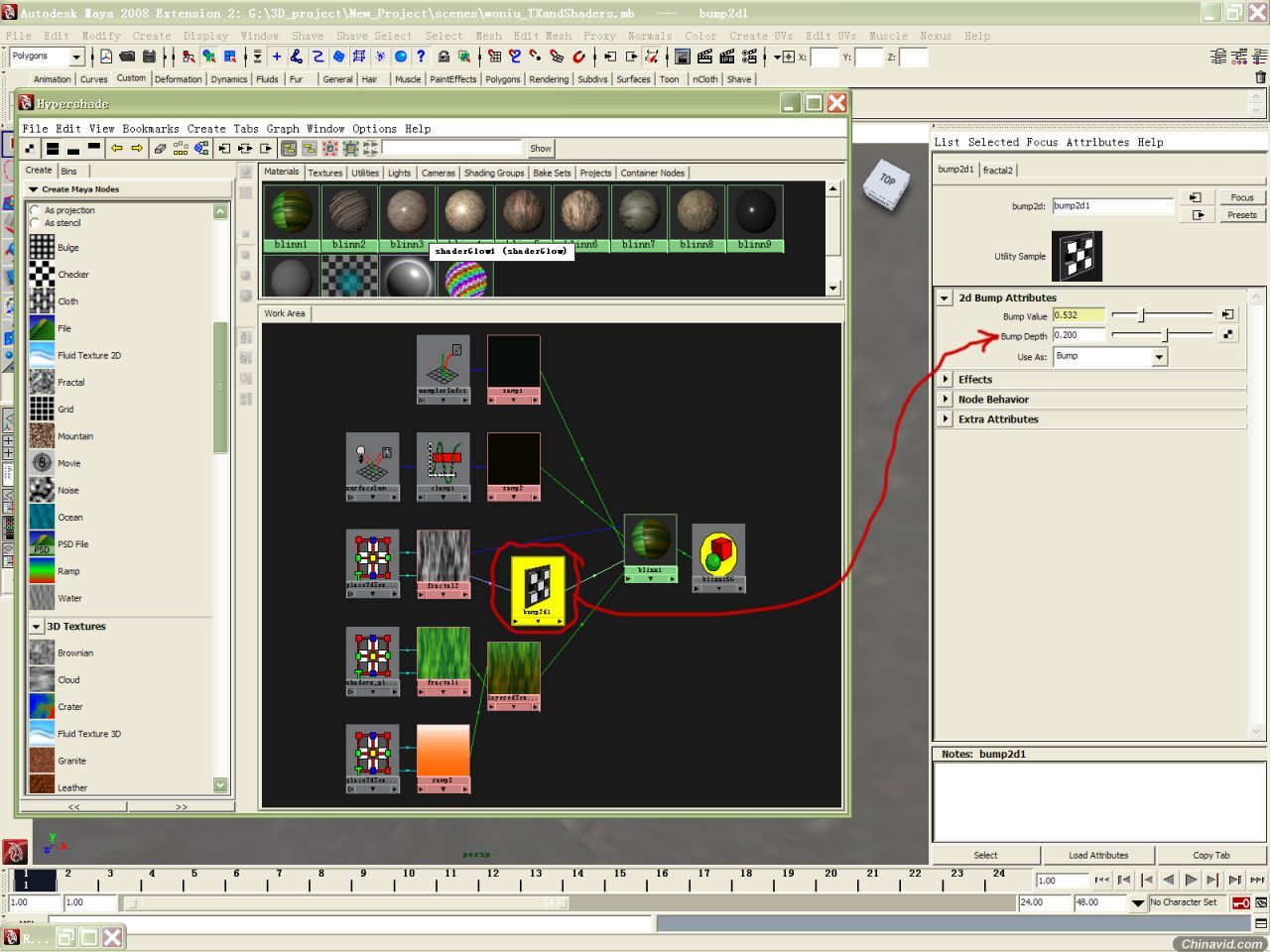1270x952 pixels.
Task: Expand the Effects section
Action: tap(945, 379)
